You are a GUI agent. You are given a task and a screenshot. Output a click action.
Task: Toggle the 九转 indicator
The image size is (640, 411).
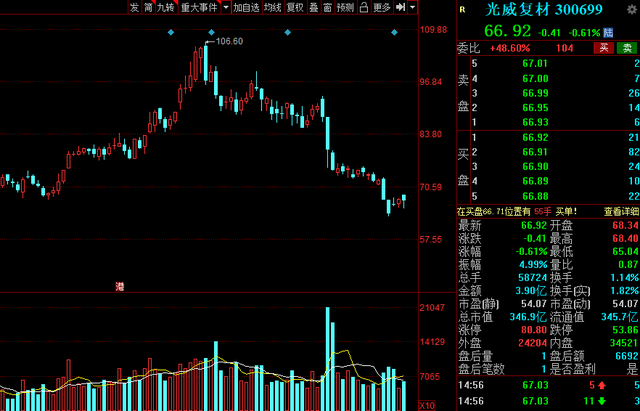[x=165, y=7]
